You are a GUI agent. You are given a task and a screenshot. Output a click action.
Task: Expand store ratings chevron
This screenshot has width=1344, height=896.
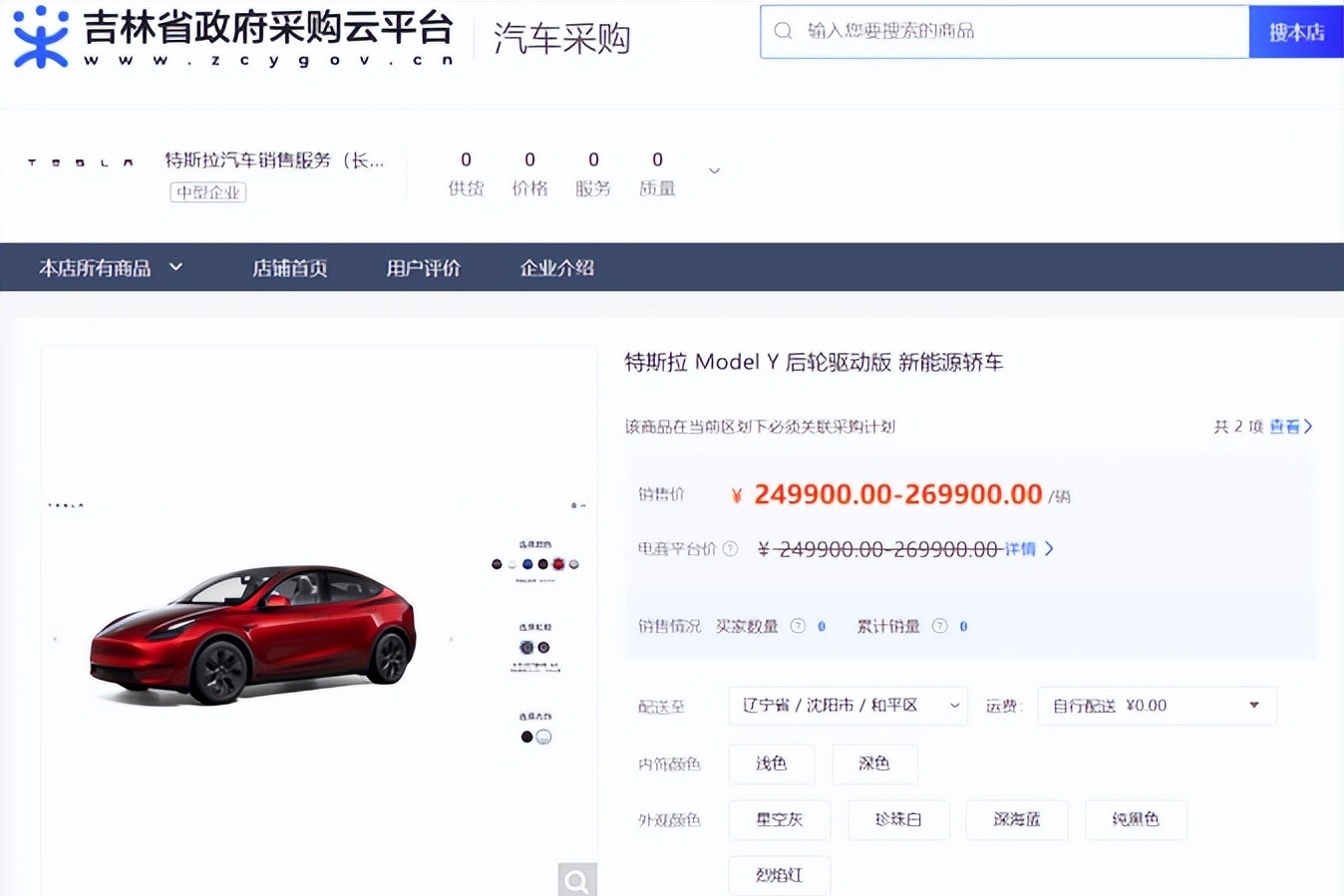tap(714, 171)
